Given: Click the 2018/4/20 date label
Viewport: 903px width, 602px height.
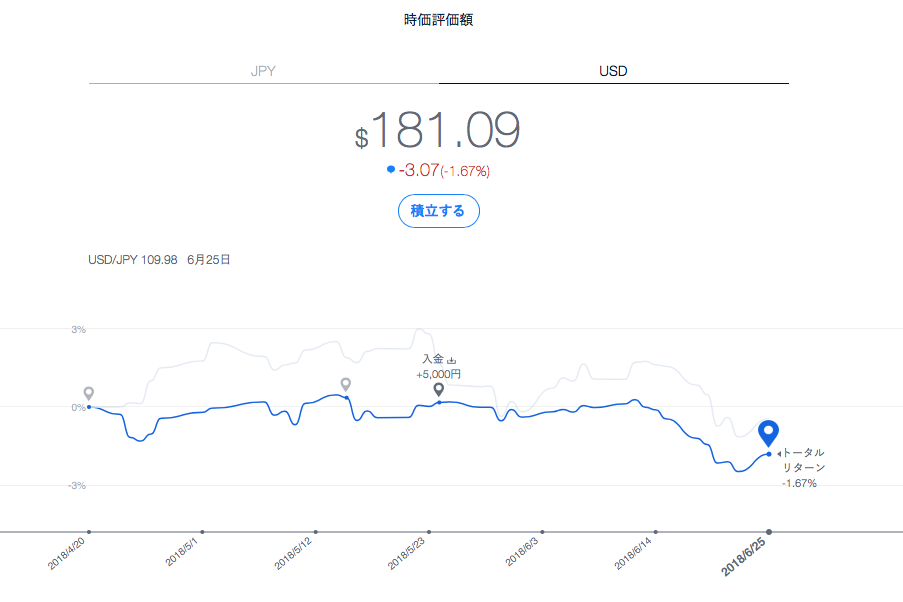Looking at the screenshot, I should pos(66,554).
